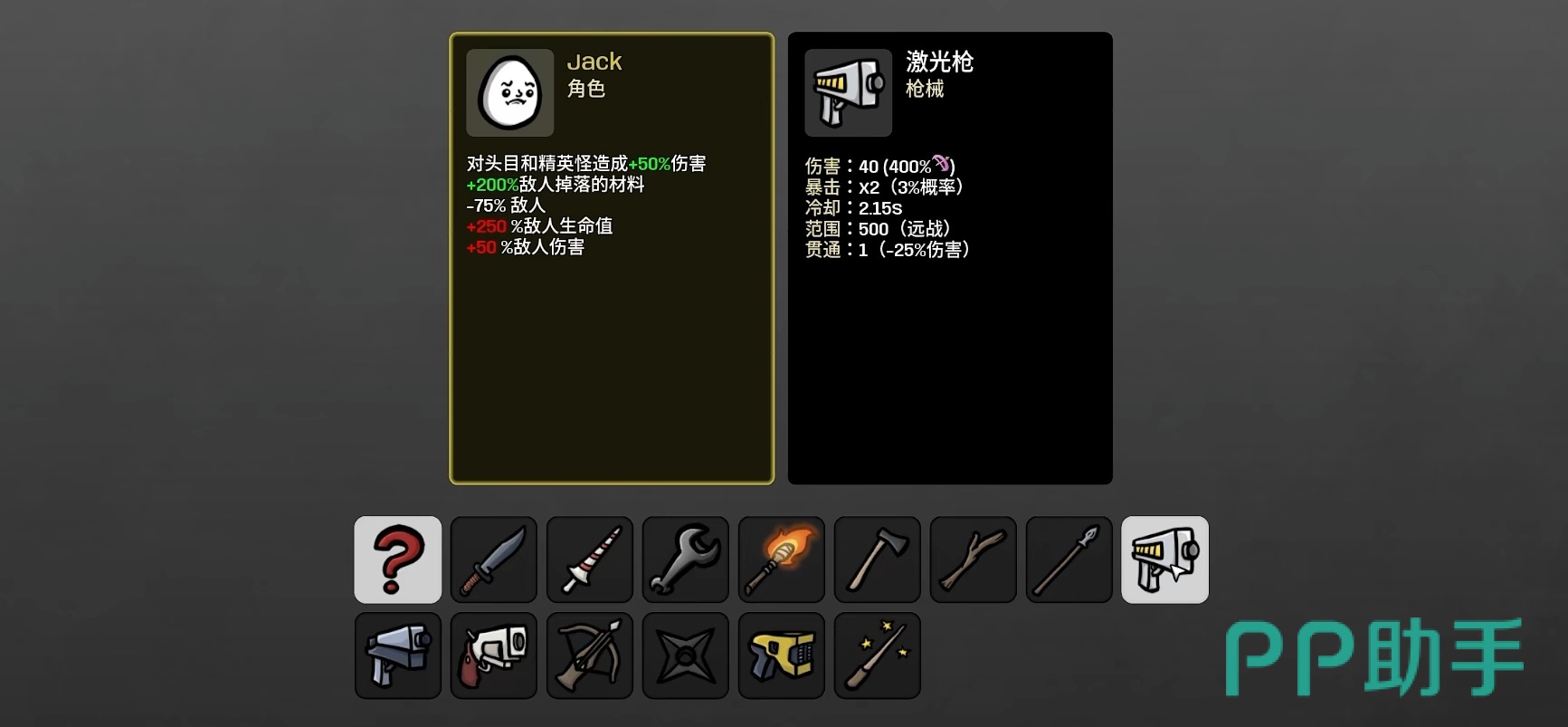1568x727 pixels.
Task: Choose the knife weapon icon
Action: (x=494, y=560)
